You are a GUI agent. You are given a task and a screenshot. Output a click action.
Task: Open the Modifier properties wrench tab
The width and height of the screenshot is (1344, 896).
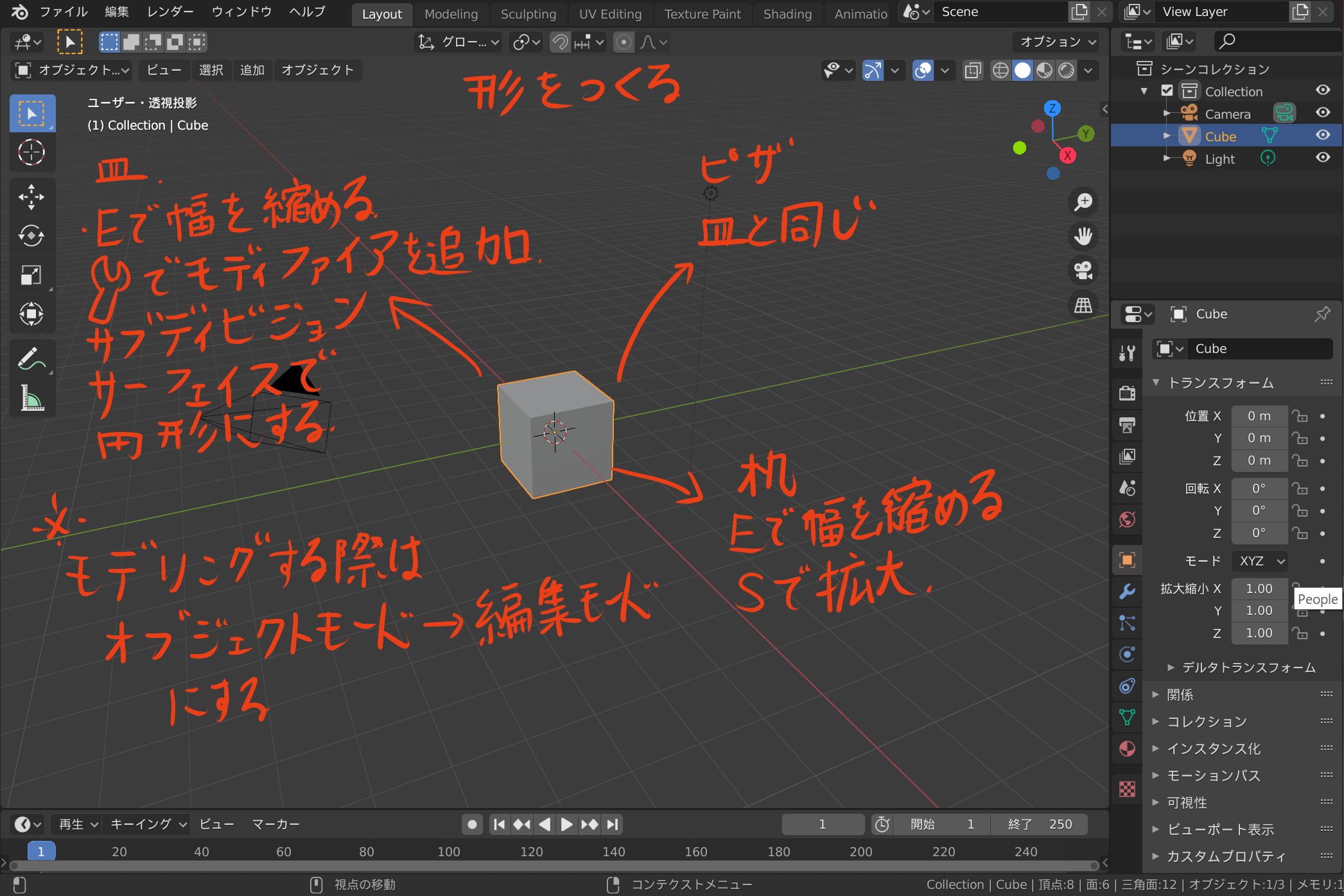click(1127, 591)
